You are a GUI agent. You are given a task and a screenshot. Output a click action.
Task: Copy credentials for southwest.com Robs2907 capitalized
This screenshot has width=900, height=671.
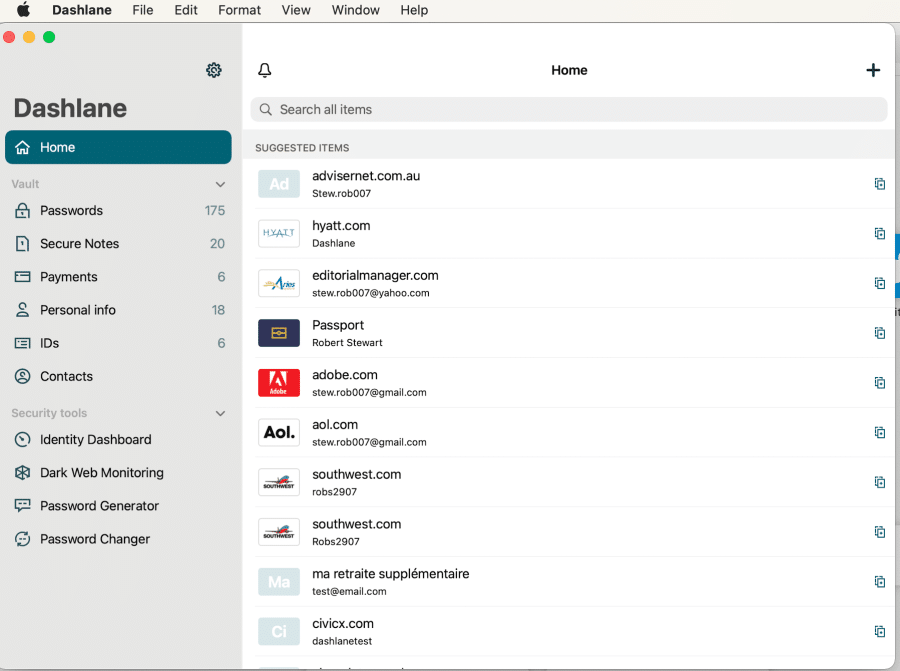(x=879, y=532)
